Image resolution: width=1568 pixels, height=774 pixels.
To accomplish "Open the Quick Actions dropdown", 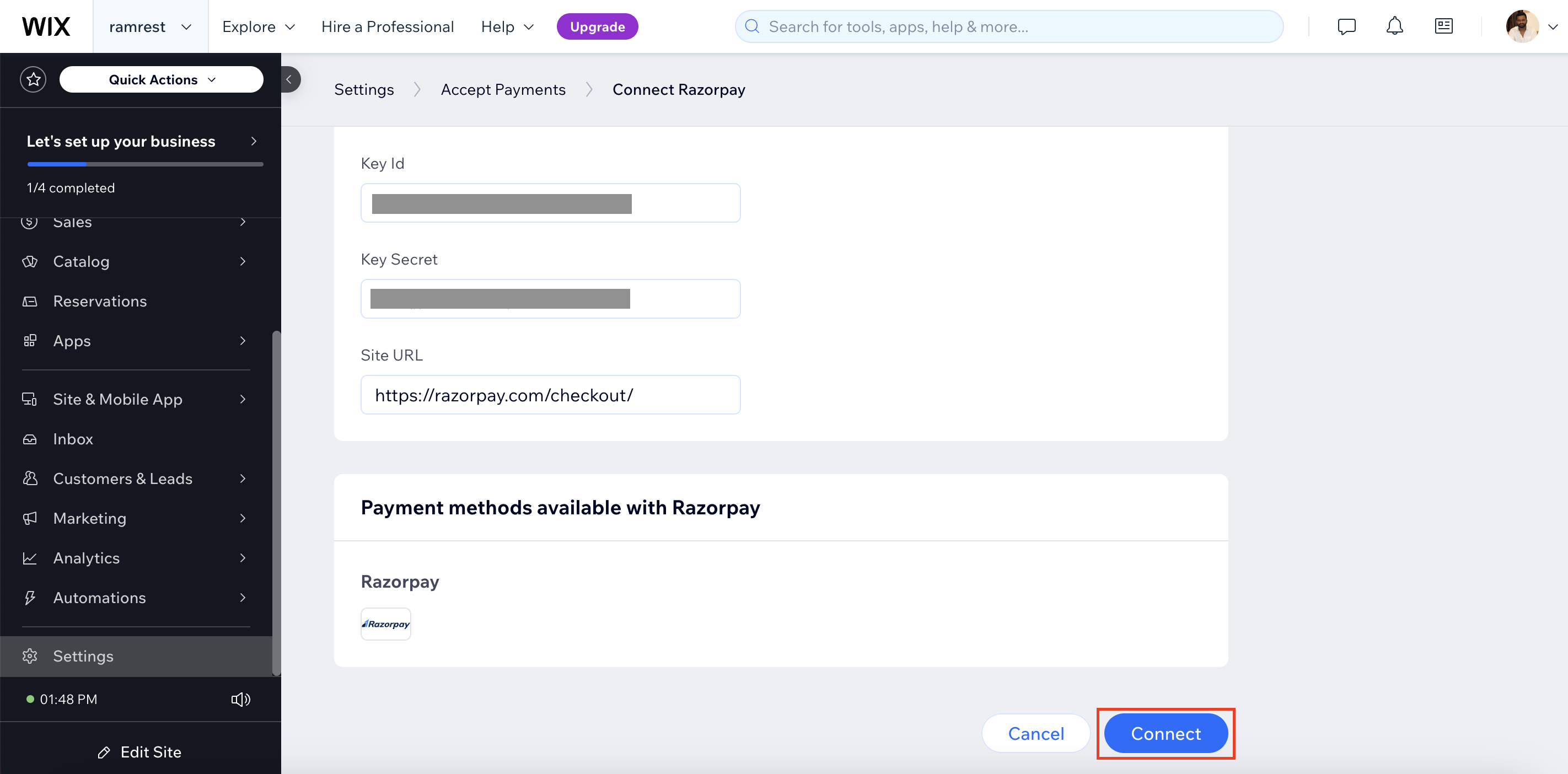I will click(x=162, y=80).
